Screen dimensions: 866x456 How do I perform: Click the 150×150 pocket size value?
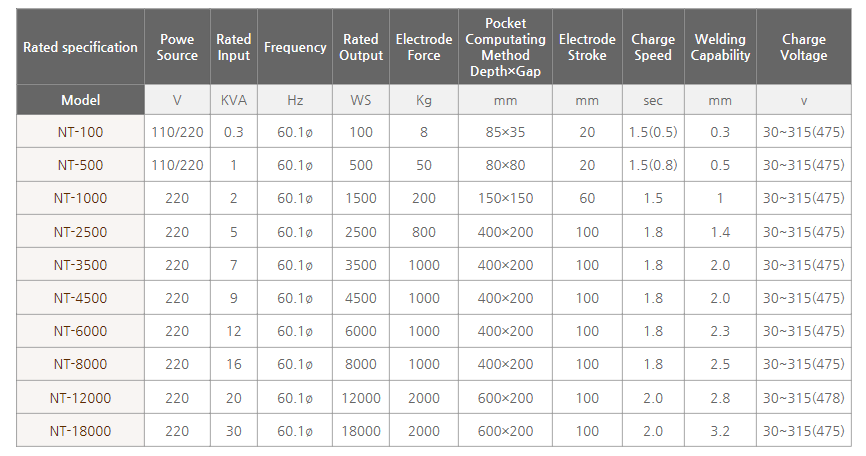(x=505, y=198)
